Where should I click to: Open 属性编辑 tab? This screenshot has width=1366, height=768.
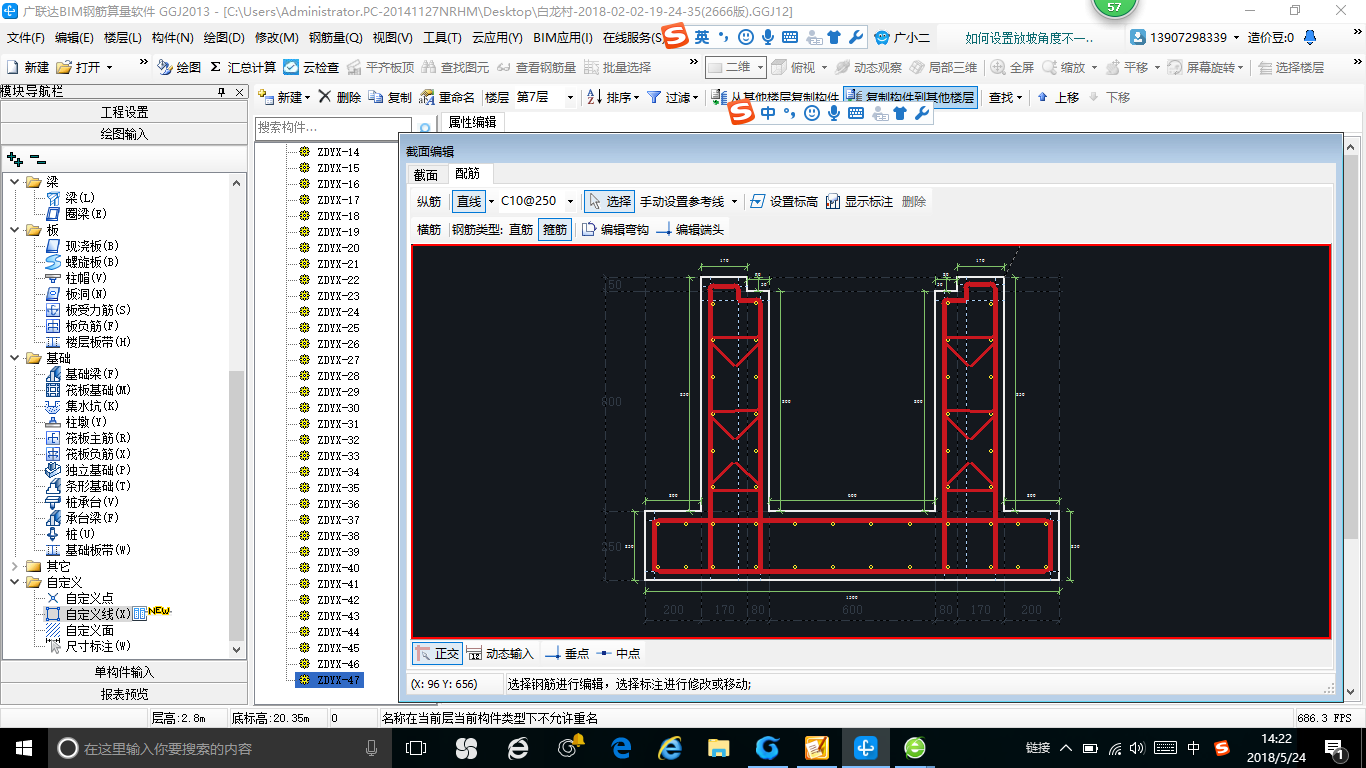pyautogui.click(x=472, y=122)
